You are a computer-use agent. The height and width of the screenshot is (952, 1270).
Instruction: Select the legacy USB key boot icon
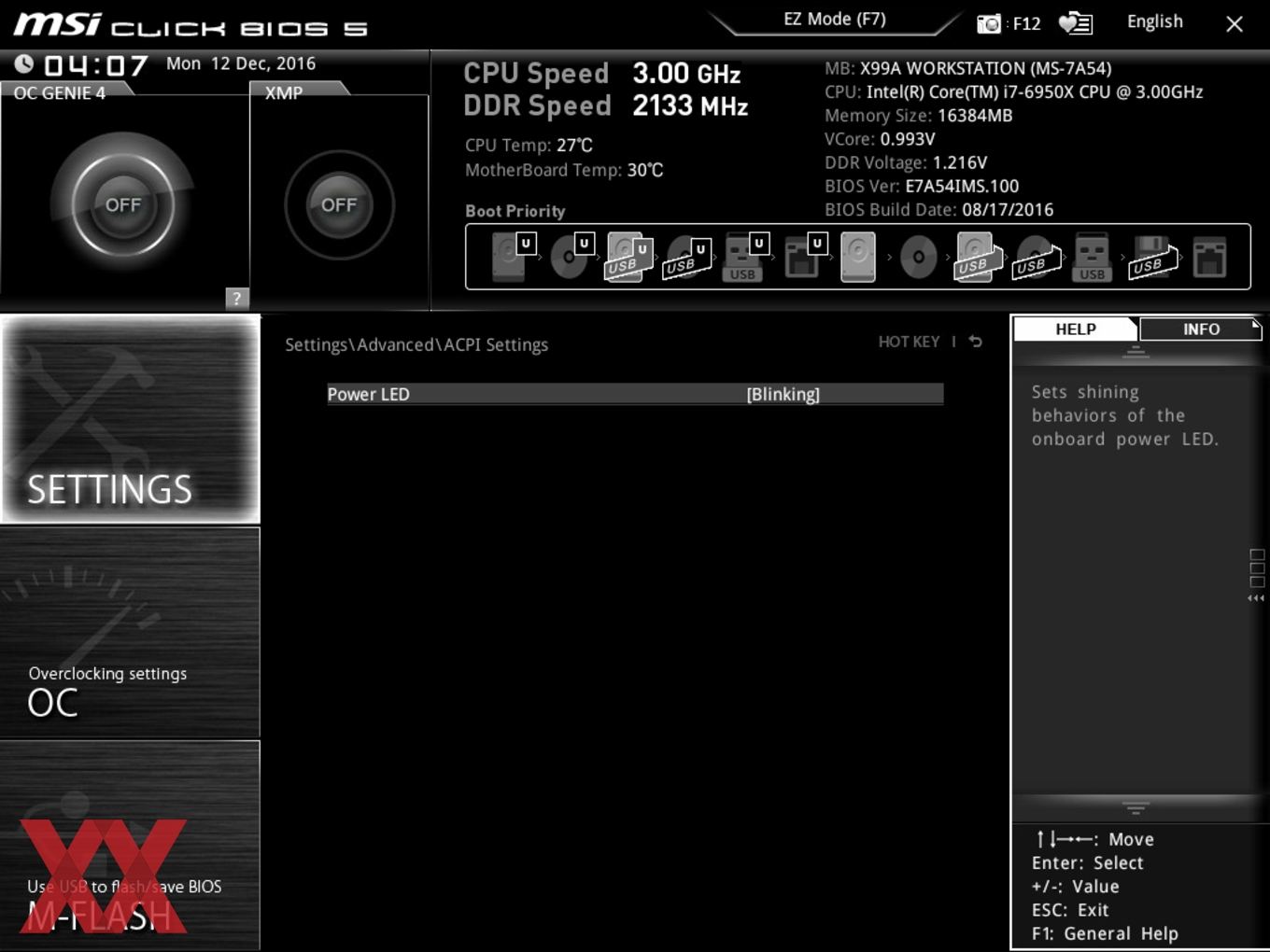pyautogui.click(x=1092, y=257)
